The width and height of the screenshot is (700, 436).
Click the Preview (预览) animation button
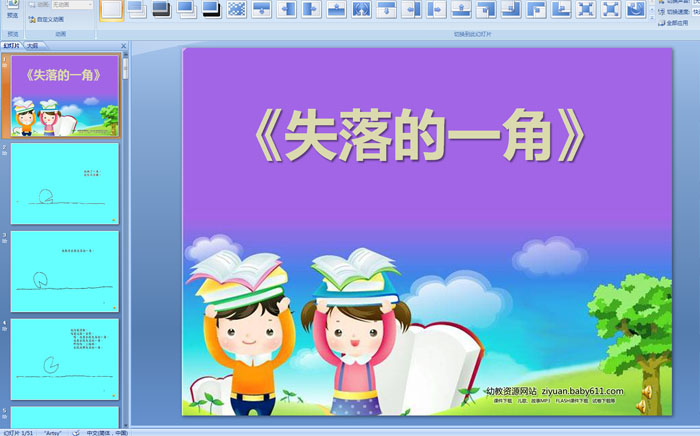pyautogui.click(x=12, y=9)
